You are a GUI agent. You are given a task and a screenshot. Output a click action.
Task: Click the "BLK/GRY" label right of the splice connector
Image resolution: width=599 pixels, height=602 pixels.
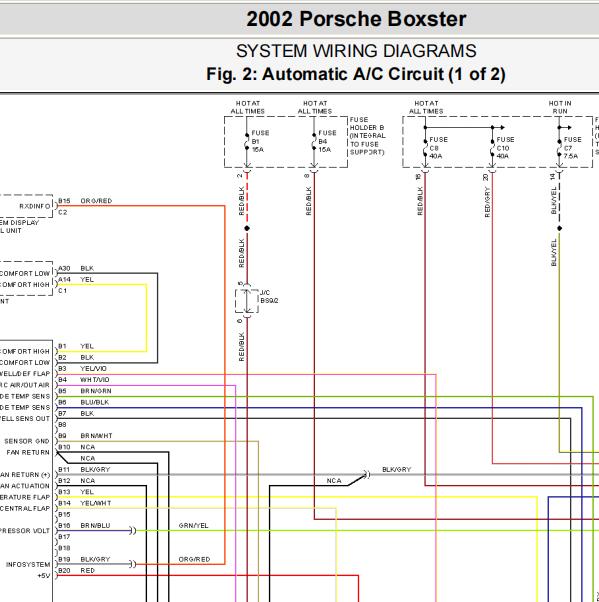[x=396, y=469]
